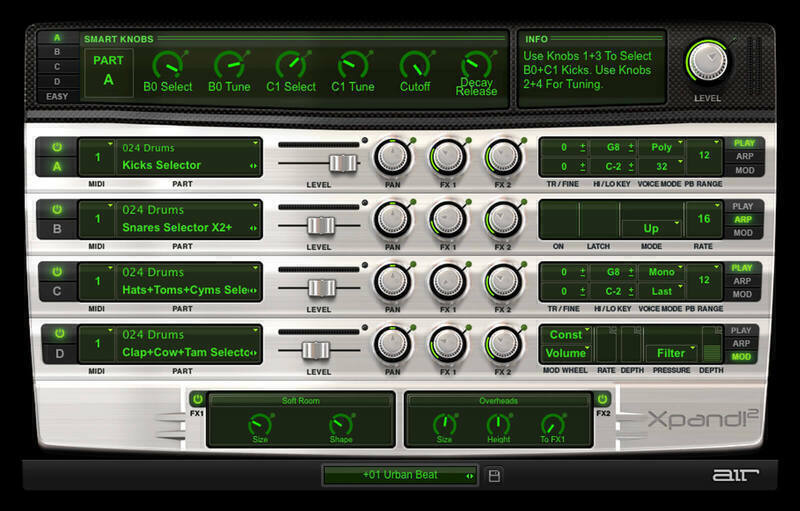Click the B0 Tune smart knob
The height and width of the screenshot is (511, 800).
(231, 65)
